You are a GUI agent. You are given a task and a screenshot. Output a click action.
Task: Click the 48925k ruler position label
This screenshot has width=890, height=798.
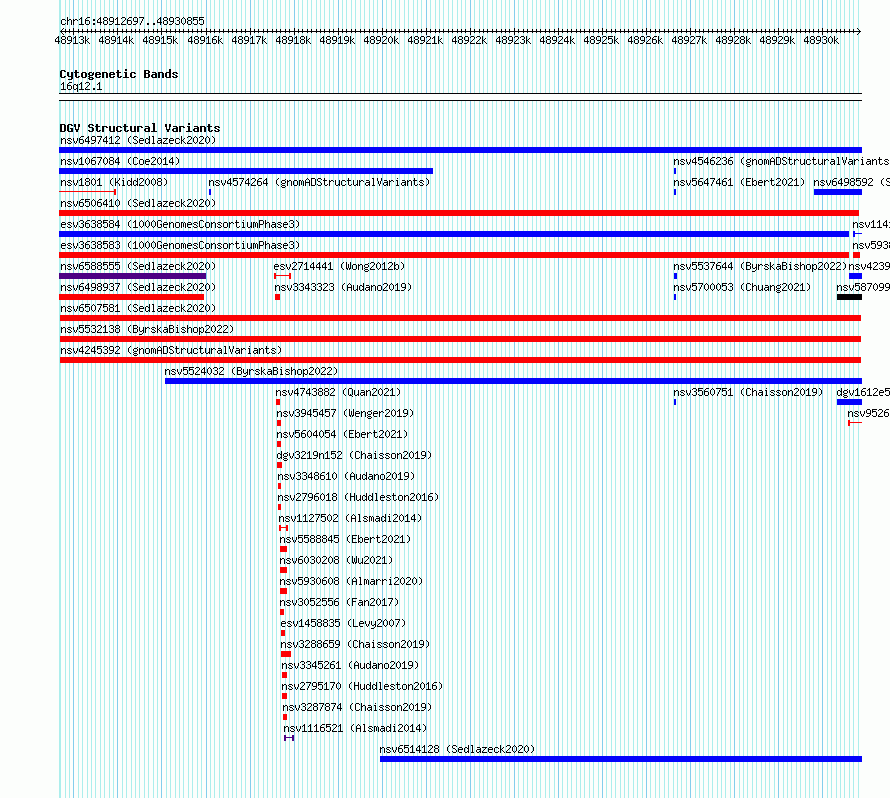pos(601,40)
